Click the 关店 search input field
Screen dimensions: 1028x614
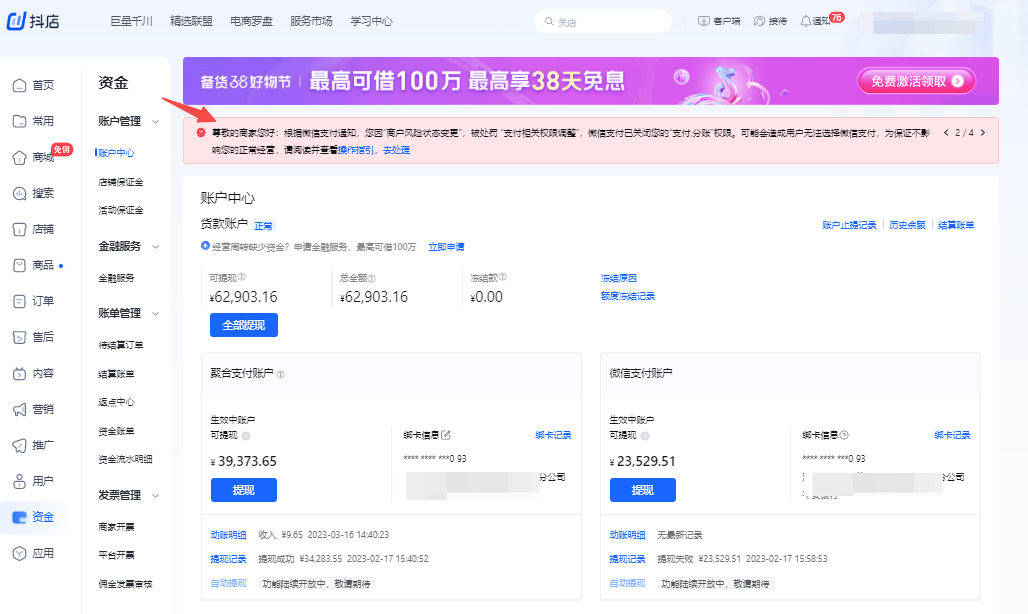point(602,20)
